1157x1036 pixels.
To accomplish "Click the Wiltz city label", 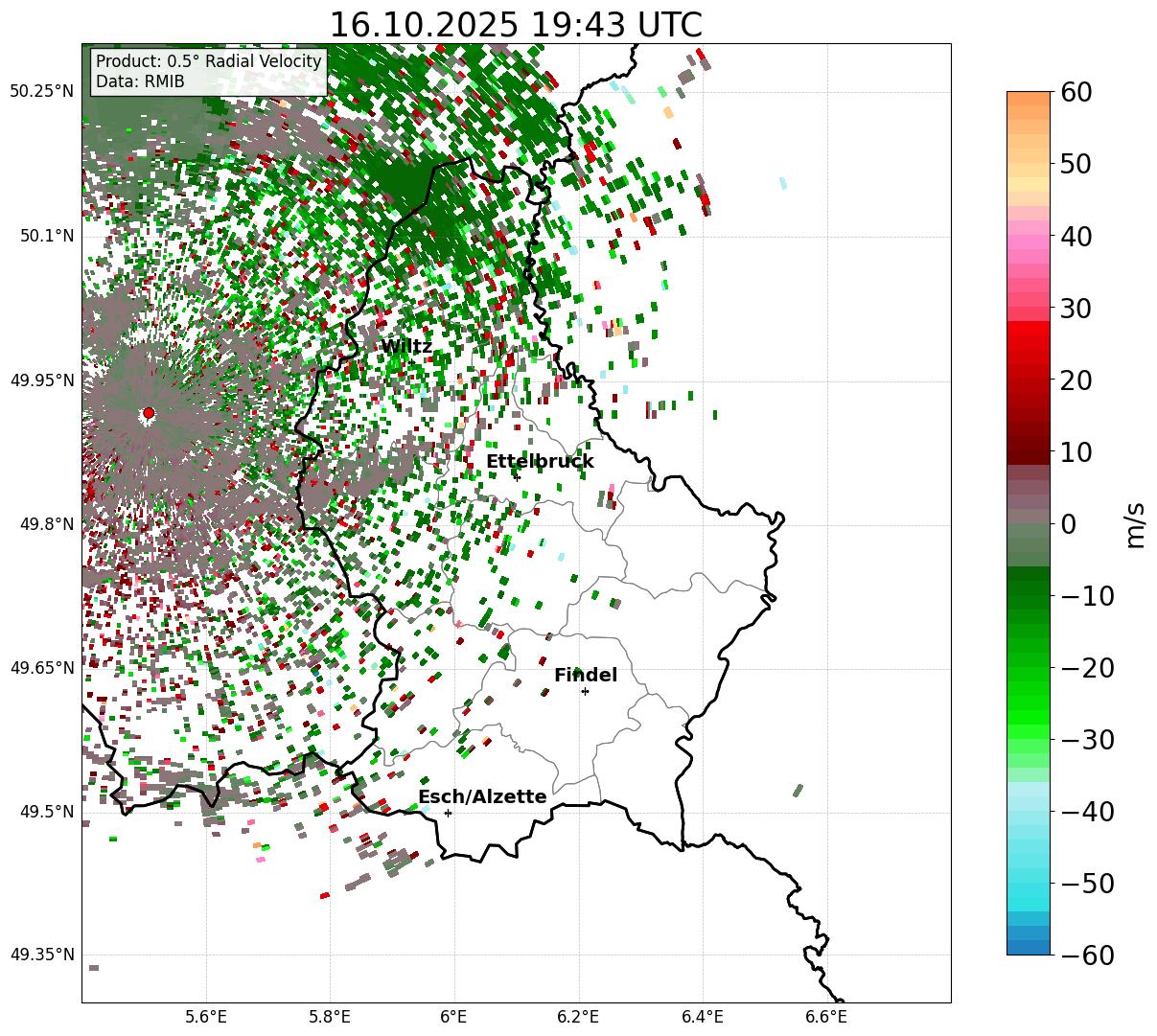I will 406,347.
